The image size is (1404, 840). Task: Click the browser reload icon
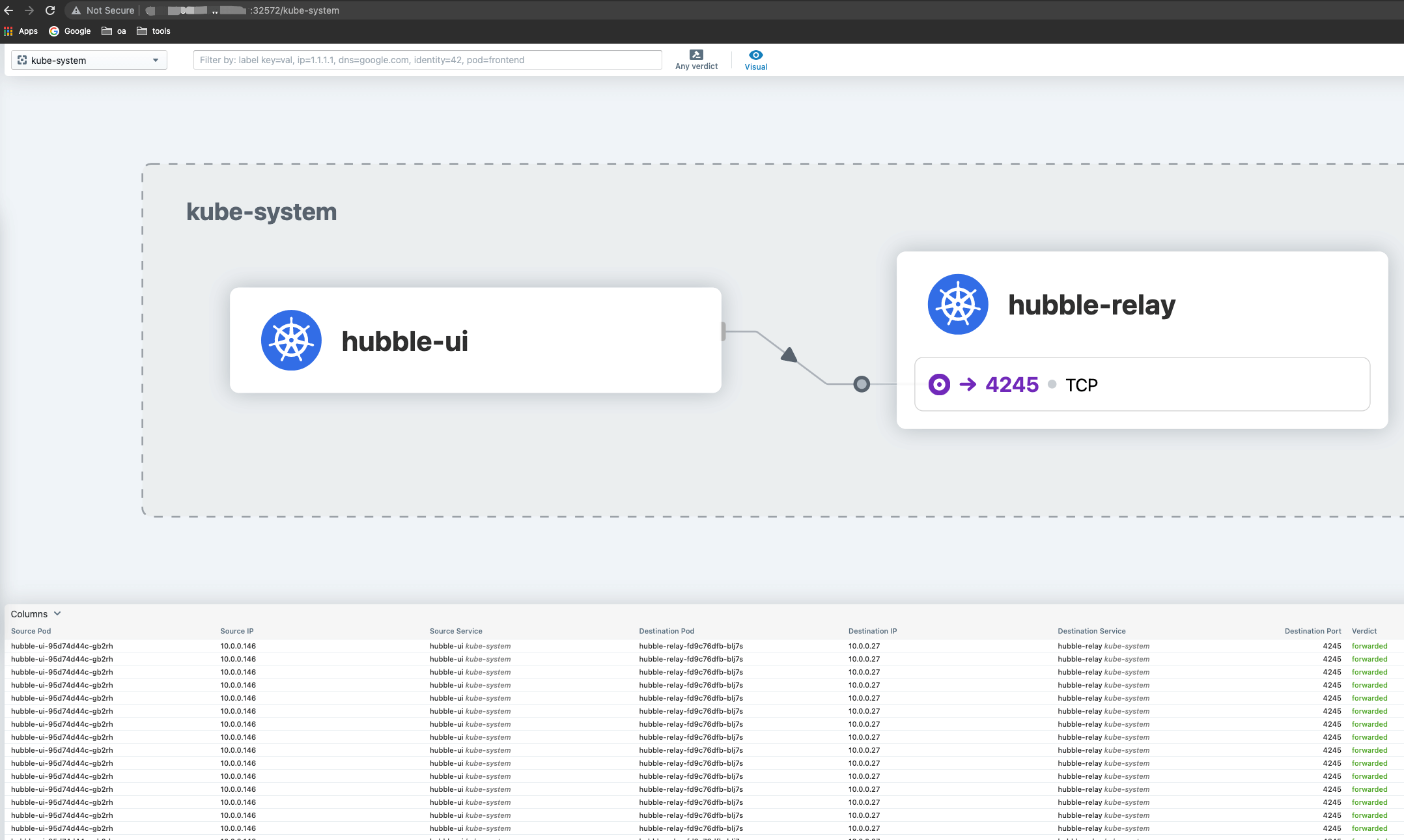coord(50,10)
